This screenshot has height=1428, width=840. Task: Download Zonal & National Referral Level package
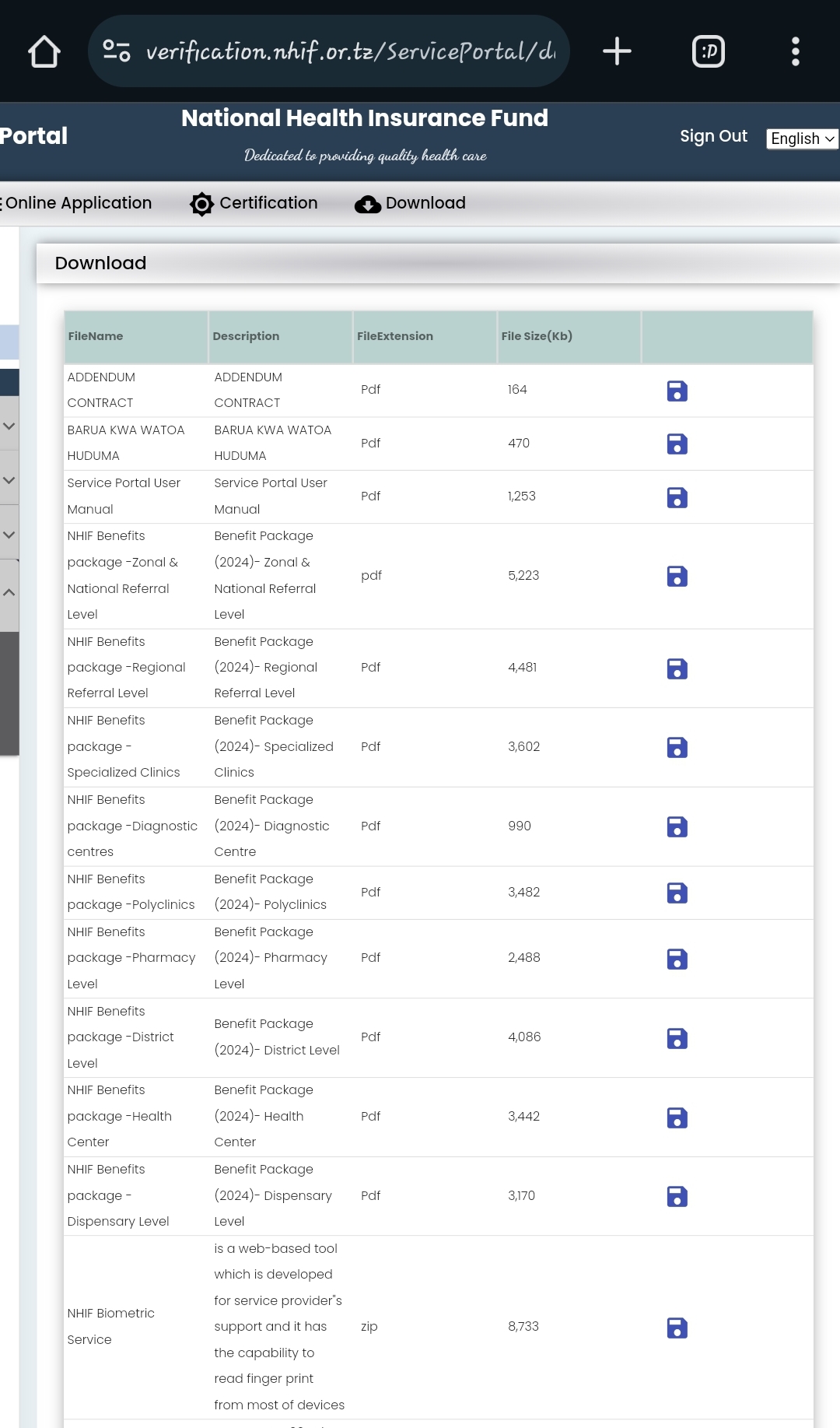coord(677,577)
